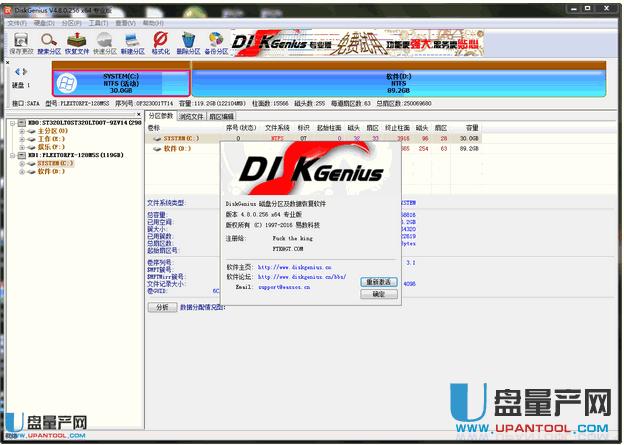Click the 备份分区 backup partition icon
624x445 pixels.
[215, 42]
